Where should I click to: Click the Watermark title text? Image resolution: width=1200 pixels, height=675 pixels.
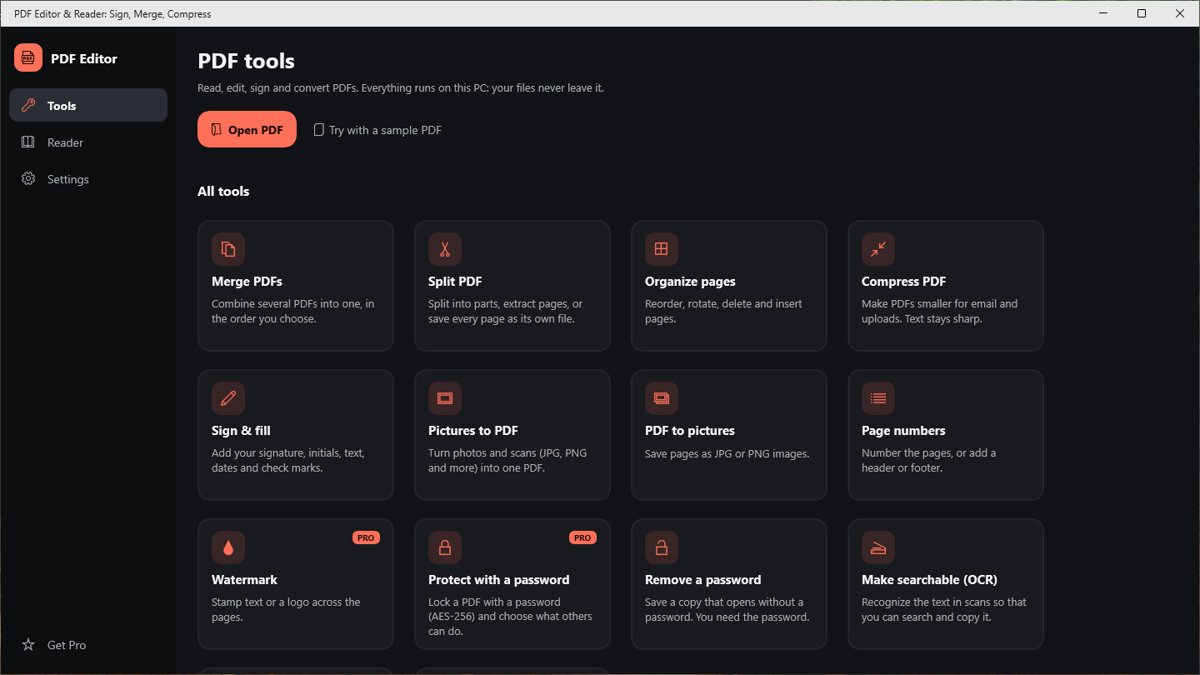[x=245, y=580]
